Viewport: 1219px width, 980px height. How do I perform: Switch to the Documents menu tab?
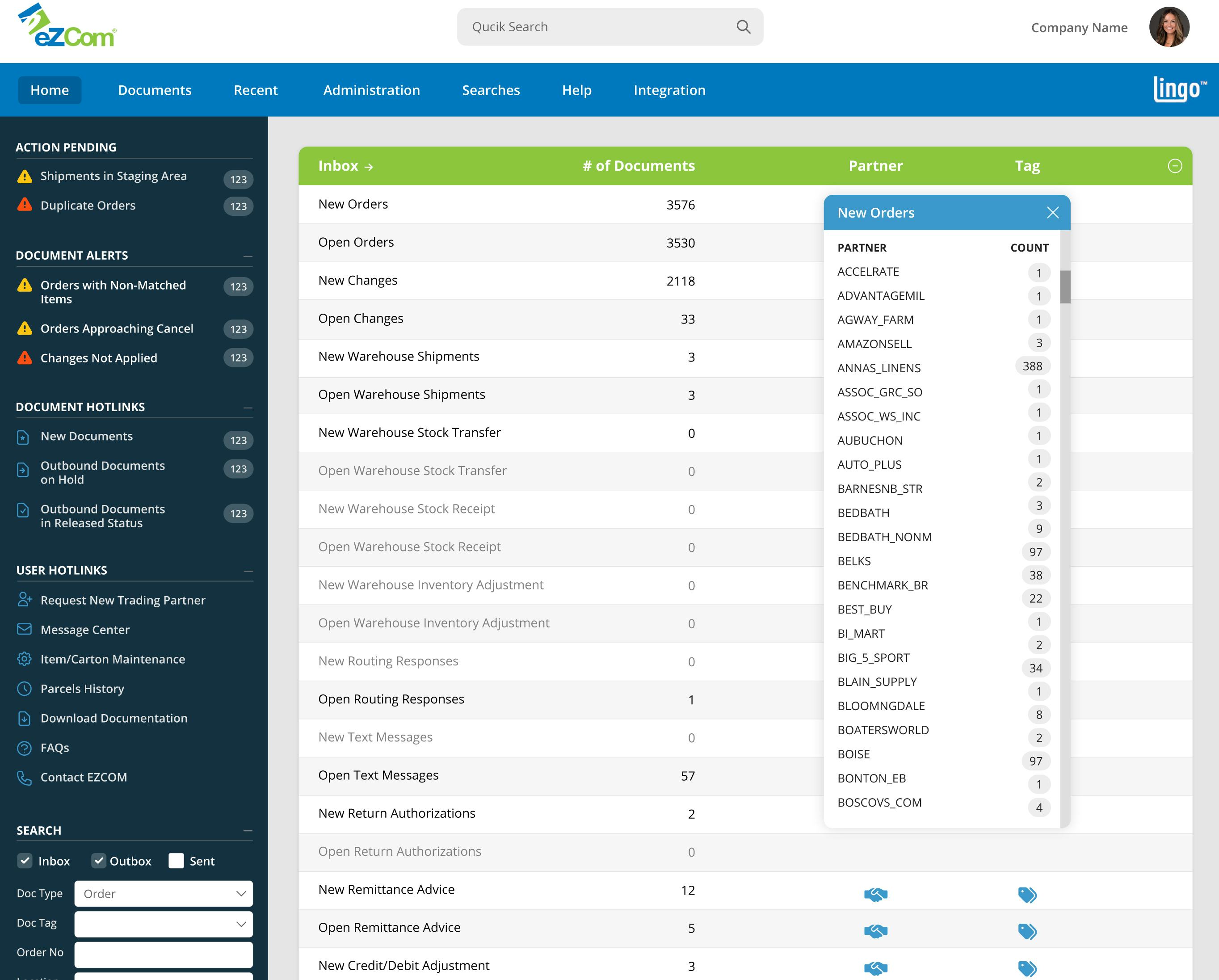pyautogui.click(x=154, y=90)
